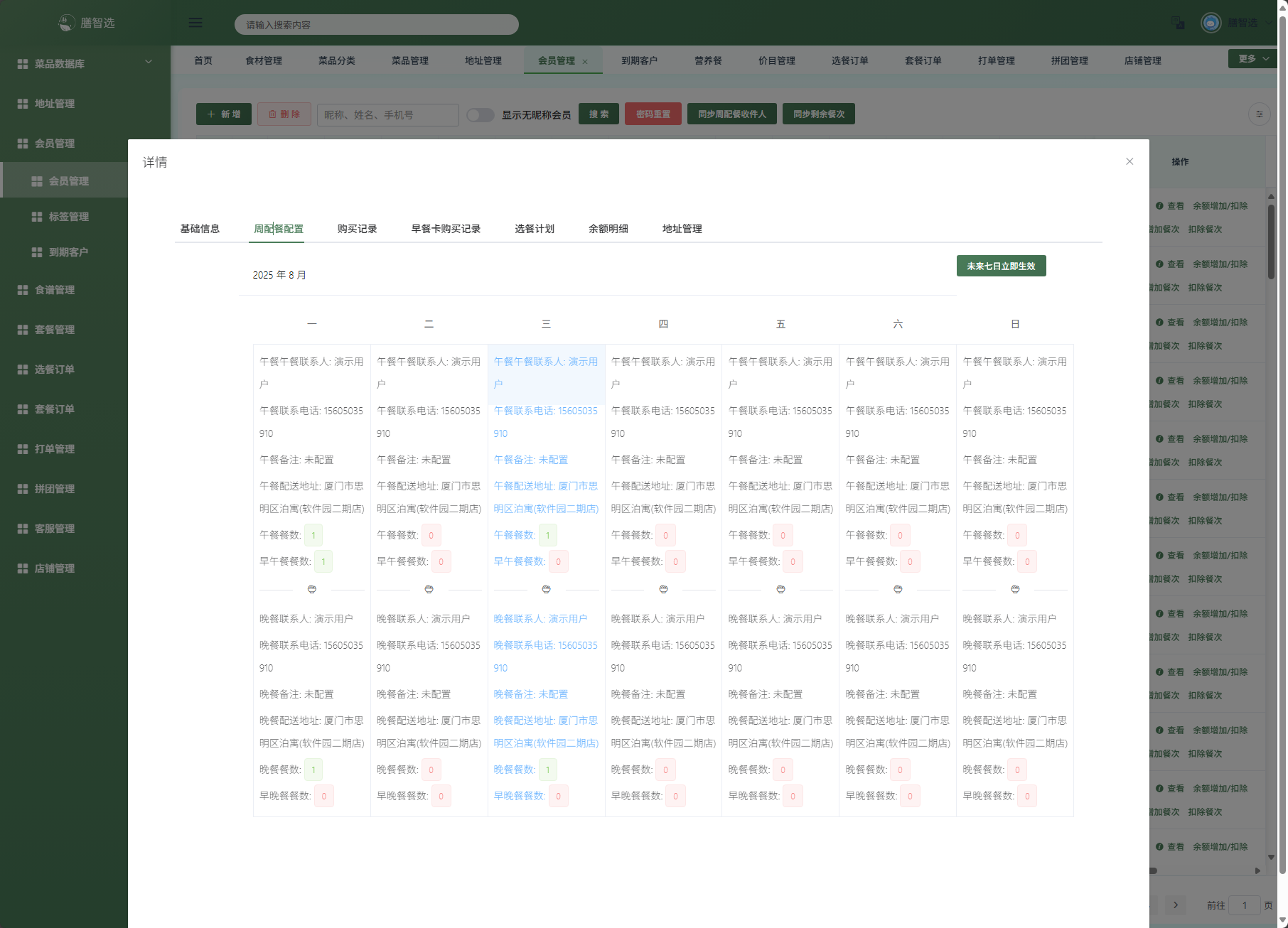This screenshot has height=928, width=1288.
Task: Click the translate icon in the header
Action: pyautogui.click(x=1178, y=23)
